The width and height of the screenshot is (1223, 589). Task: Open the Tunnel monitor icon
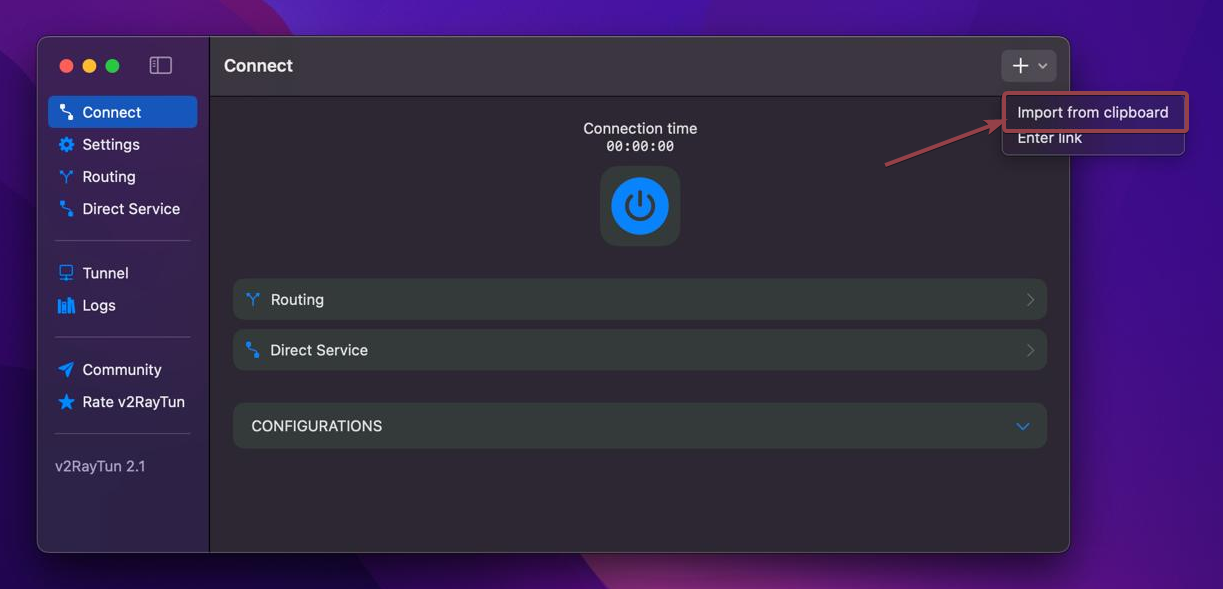click(x=65, y=272)
